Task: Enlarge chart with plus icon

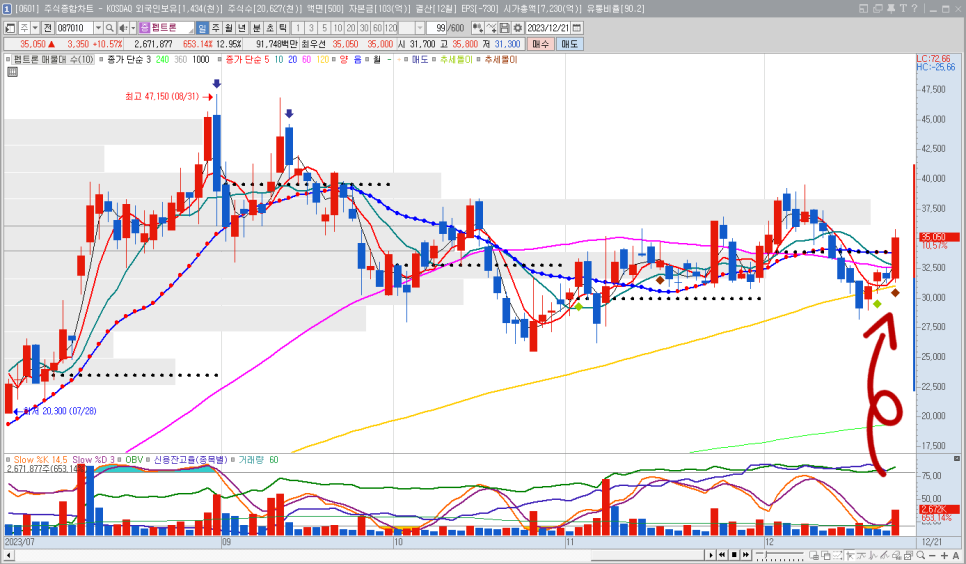Action: coord(944,555)
